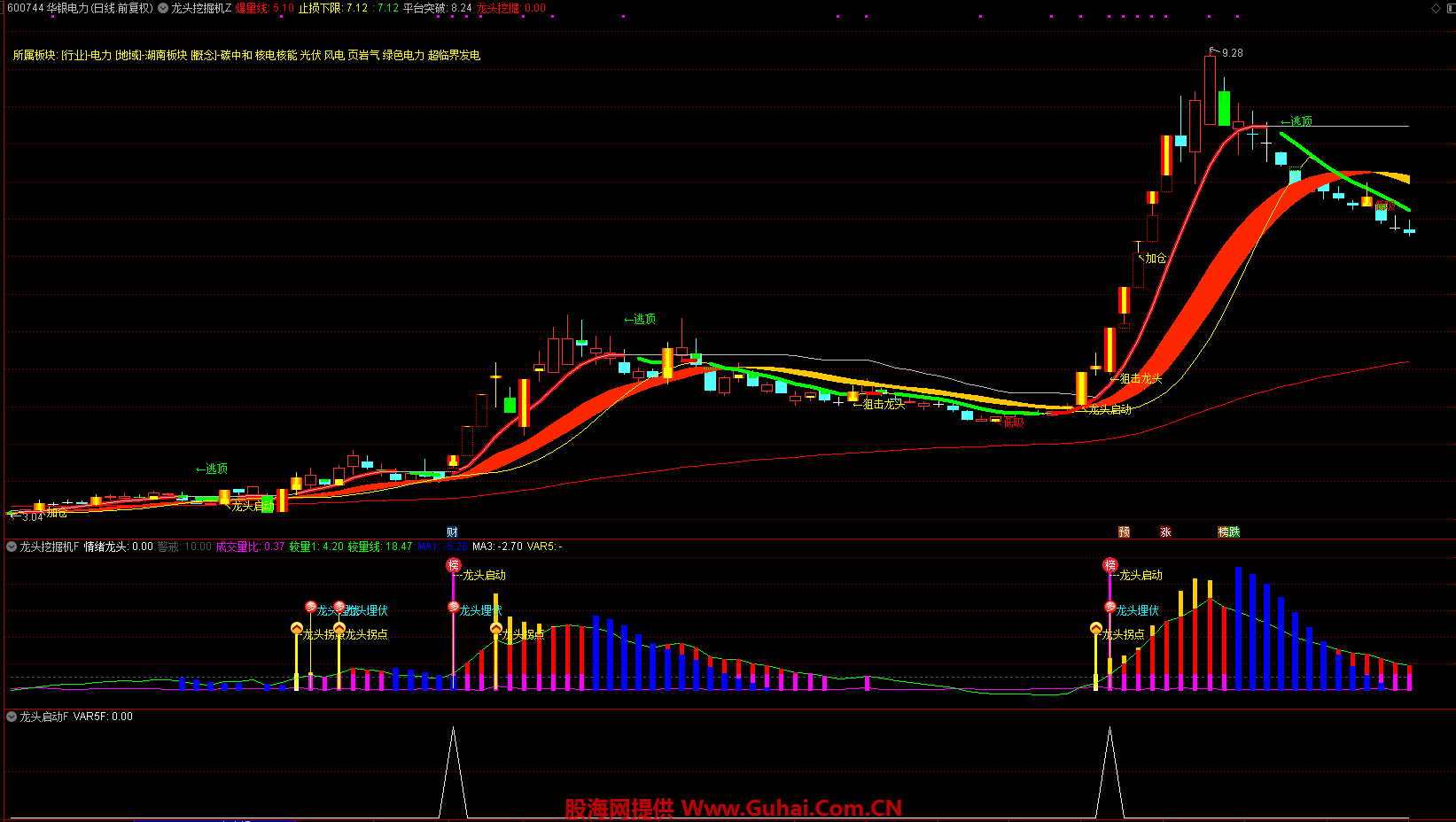Click the right red 榜 icon above 龙头启动
Viewport: 1456px width, 822px height.
click(1110, 565)
